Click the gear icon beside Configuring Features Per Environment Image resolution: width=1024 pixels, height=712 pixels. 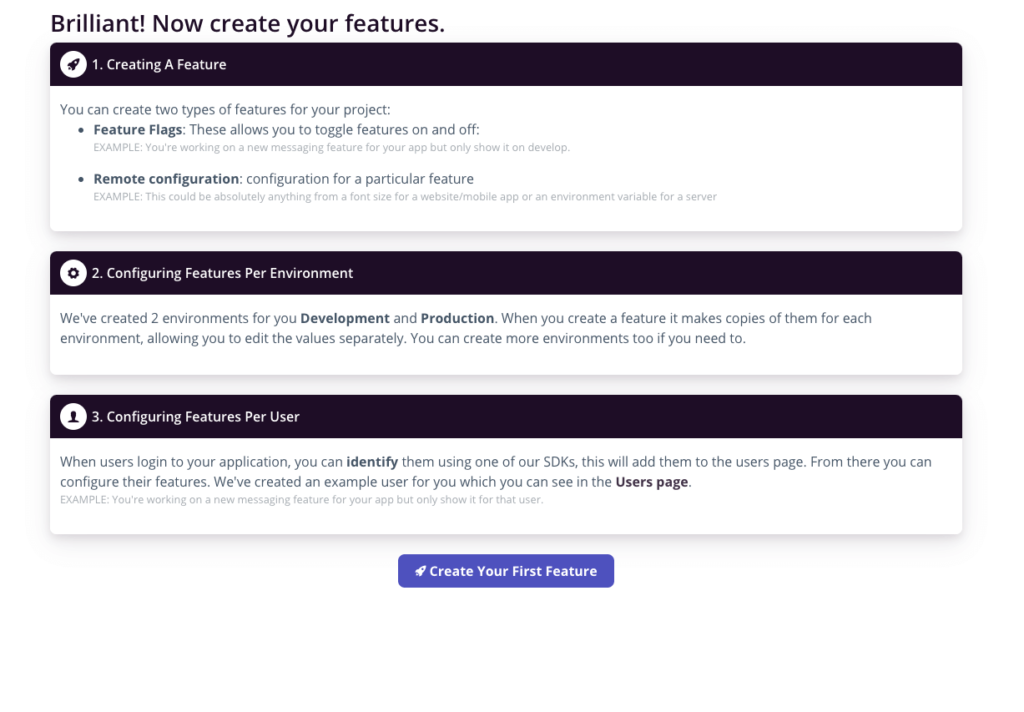73,273
